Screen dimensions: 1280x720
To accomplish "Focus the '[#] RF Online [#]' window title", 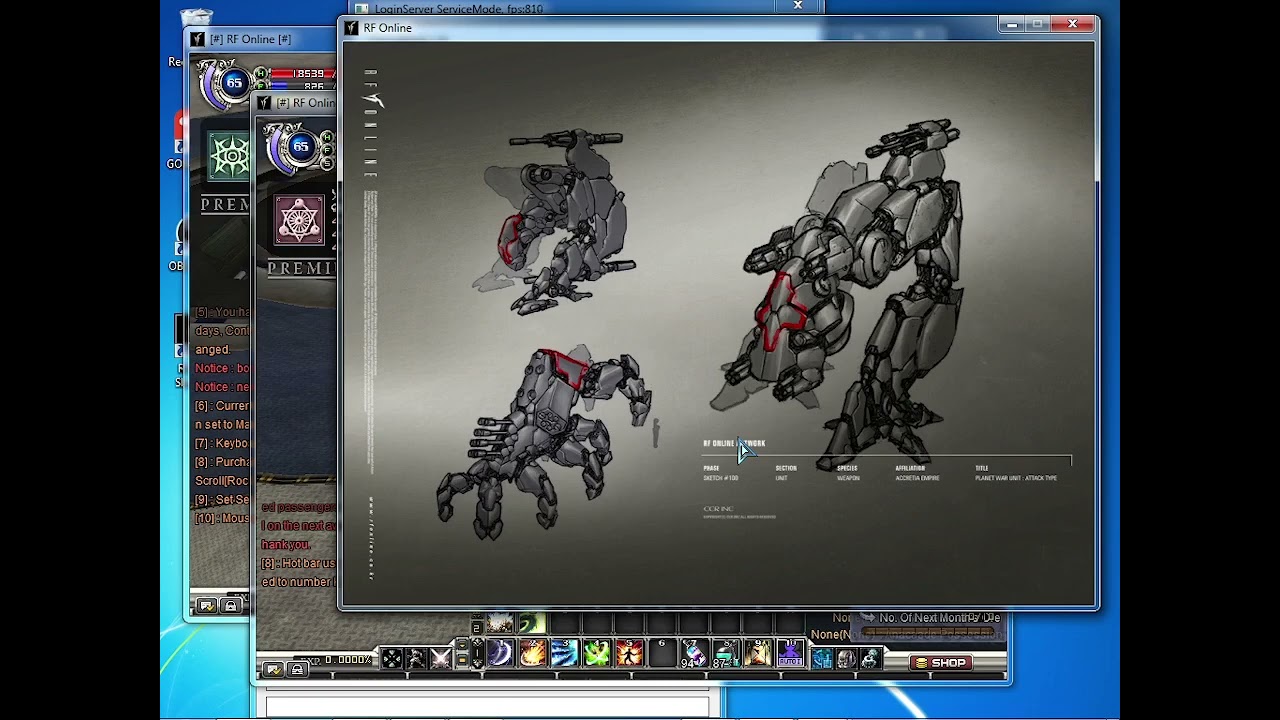I will (x=250, y=39).
